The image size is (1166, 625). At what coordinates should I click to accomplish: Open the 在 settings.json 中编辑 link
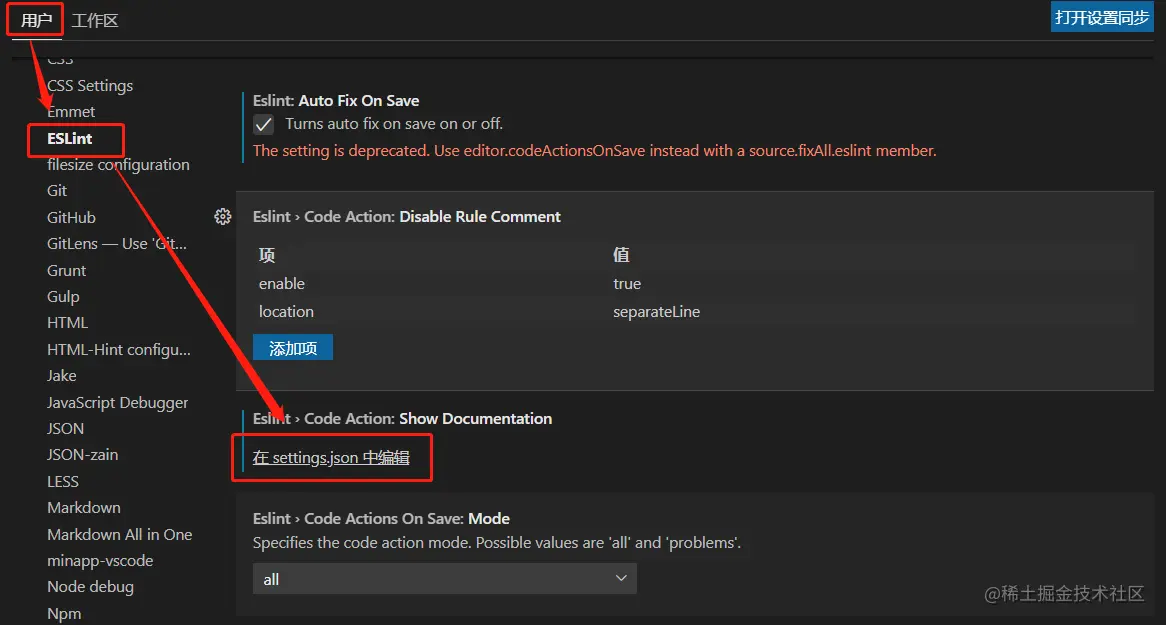click(x=331, y=457)
